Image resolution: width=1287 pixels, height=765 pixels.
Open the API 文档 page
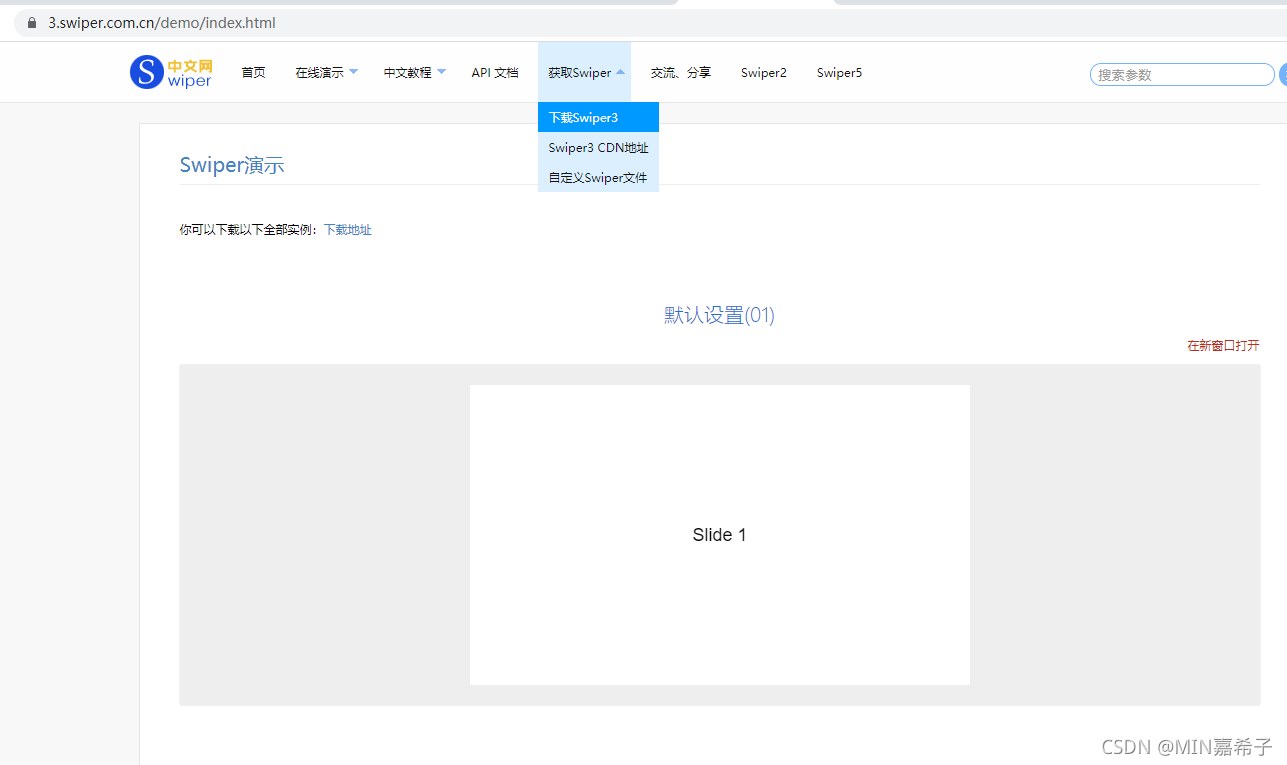495,72
